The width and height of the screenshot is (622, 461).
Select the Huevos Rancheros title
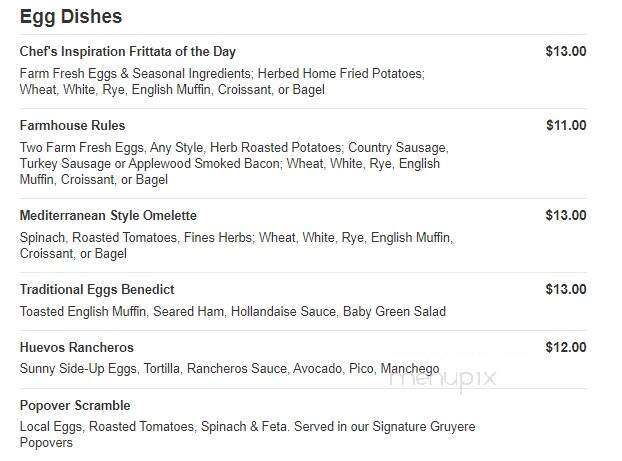click(x=77, y=348)
